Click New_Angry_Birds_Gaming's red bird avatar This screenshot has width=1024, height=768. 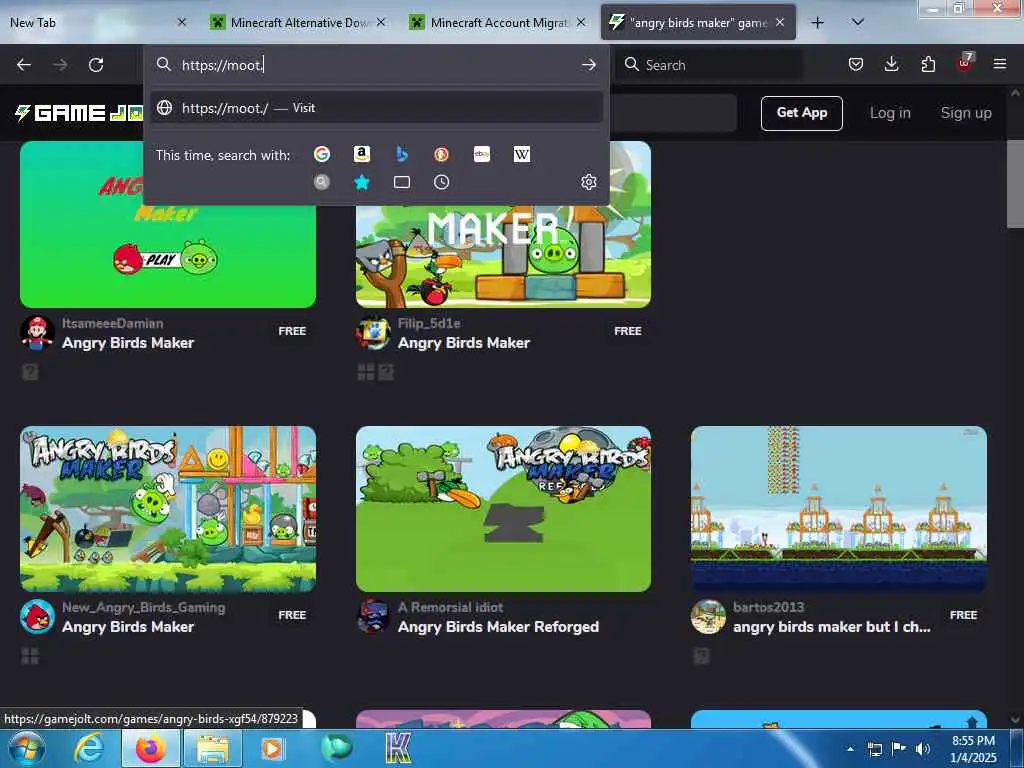click(x=37, y=616)
